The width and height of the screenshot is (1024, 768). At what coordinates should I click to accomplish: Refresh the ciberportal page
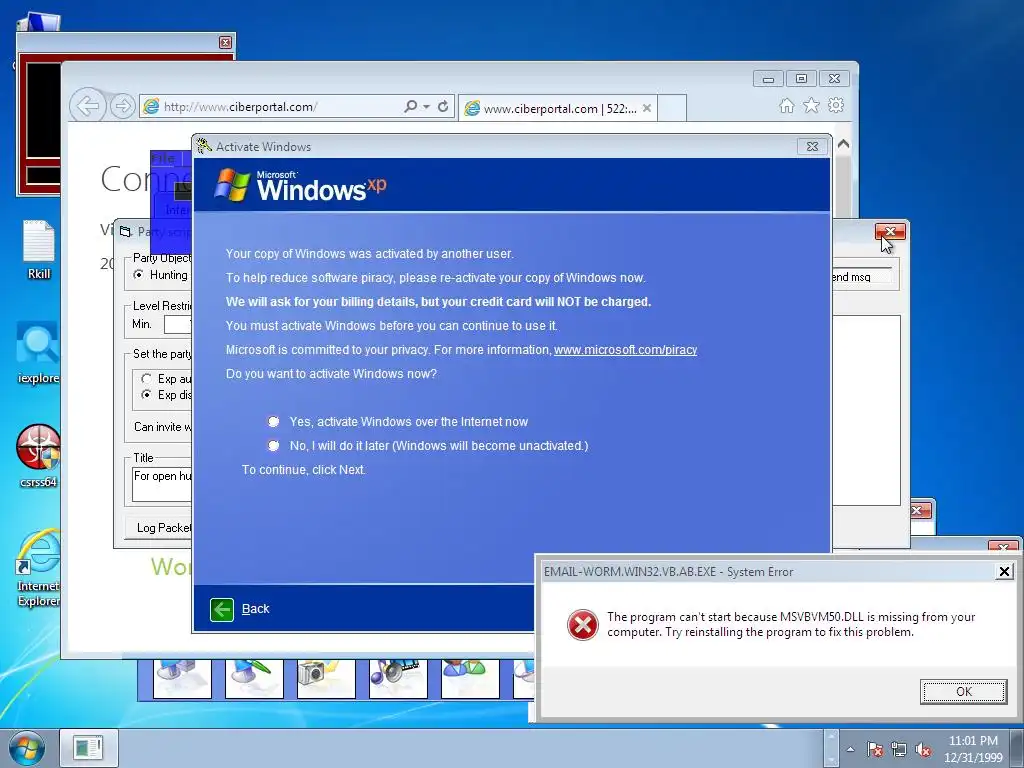(x=443, y=106)
